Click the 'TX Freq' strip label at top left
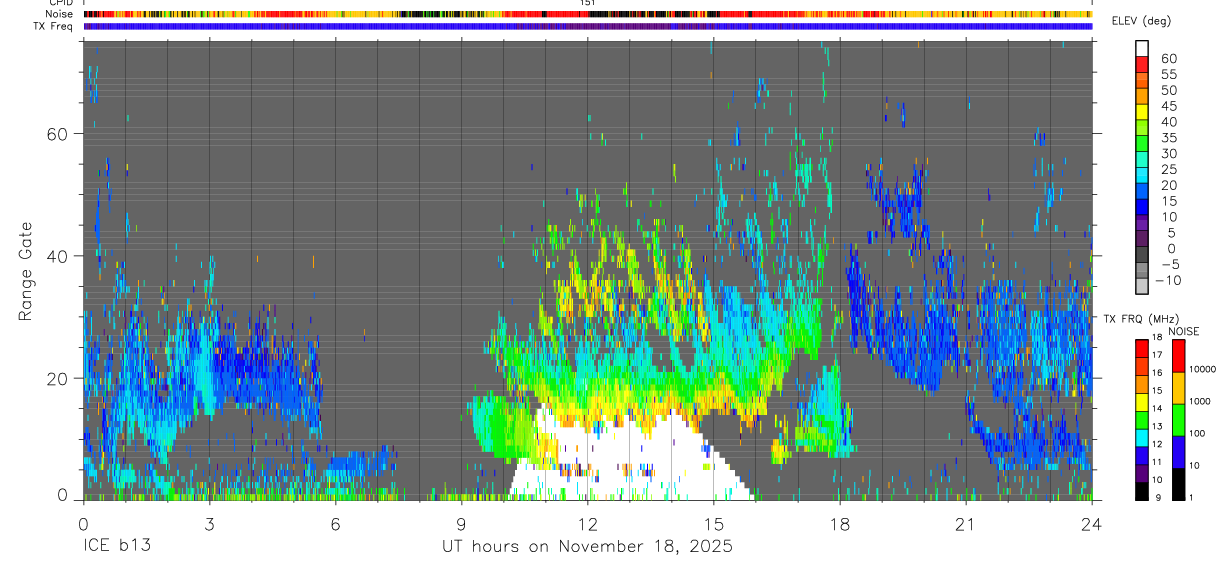This screenshot has width=1228, height=567. [54, 26]
